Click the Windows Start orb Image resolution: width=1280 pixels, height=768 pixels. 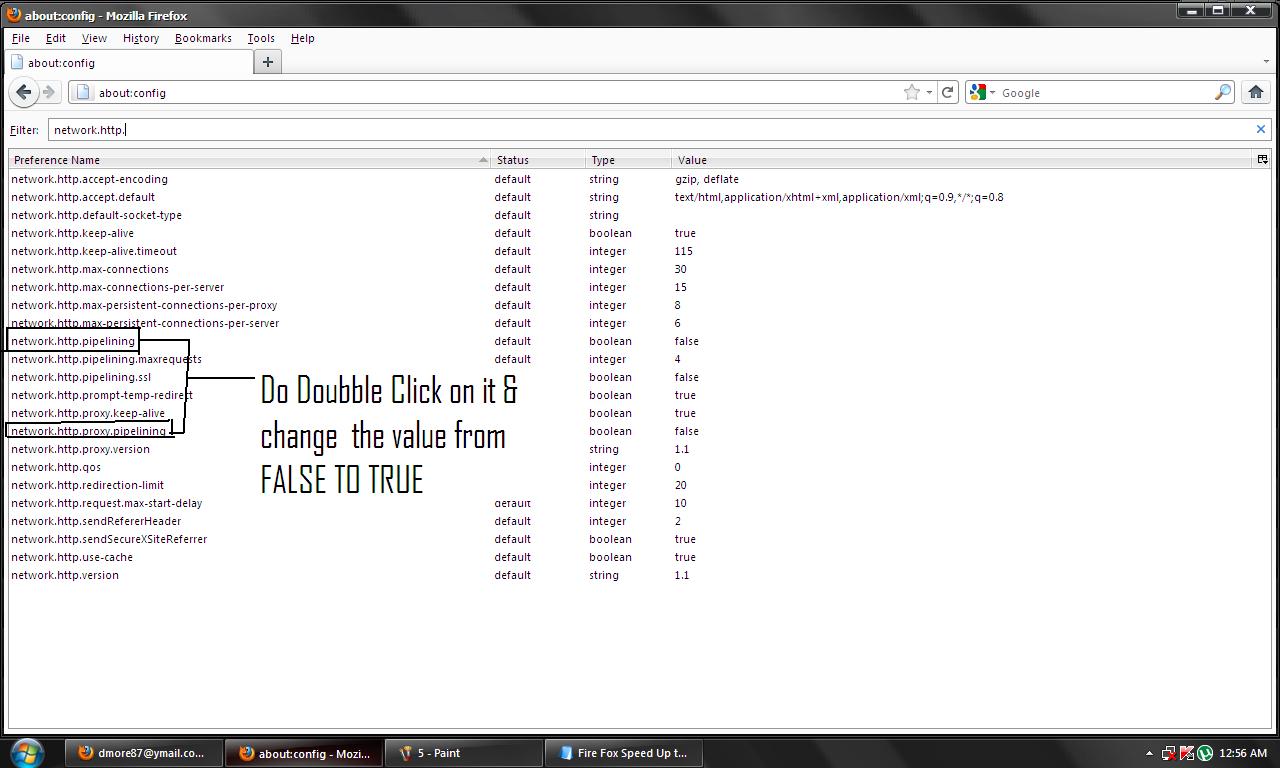click(27, 752)
